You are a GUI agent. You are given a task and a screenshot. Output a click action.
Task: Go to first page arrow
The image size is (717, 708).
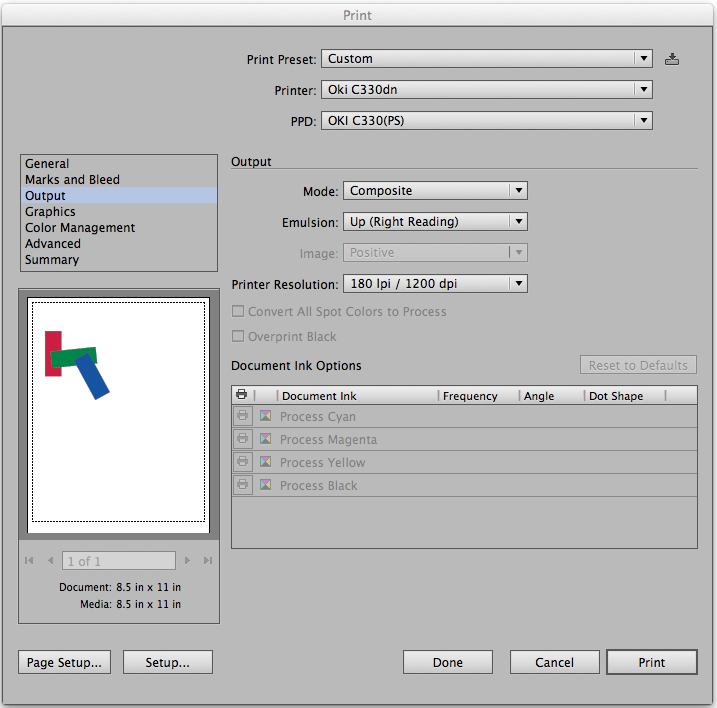click(29, 560)
